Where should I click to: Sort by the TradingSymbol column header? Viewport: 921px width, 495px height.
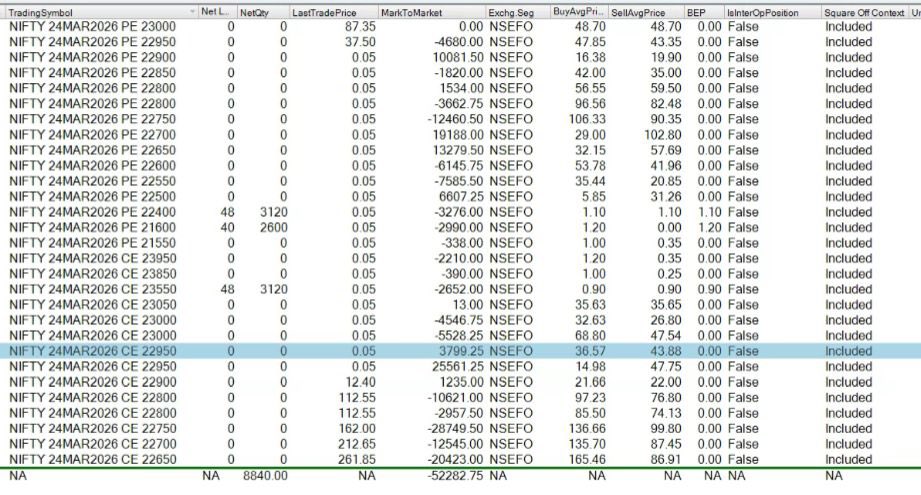41,12
